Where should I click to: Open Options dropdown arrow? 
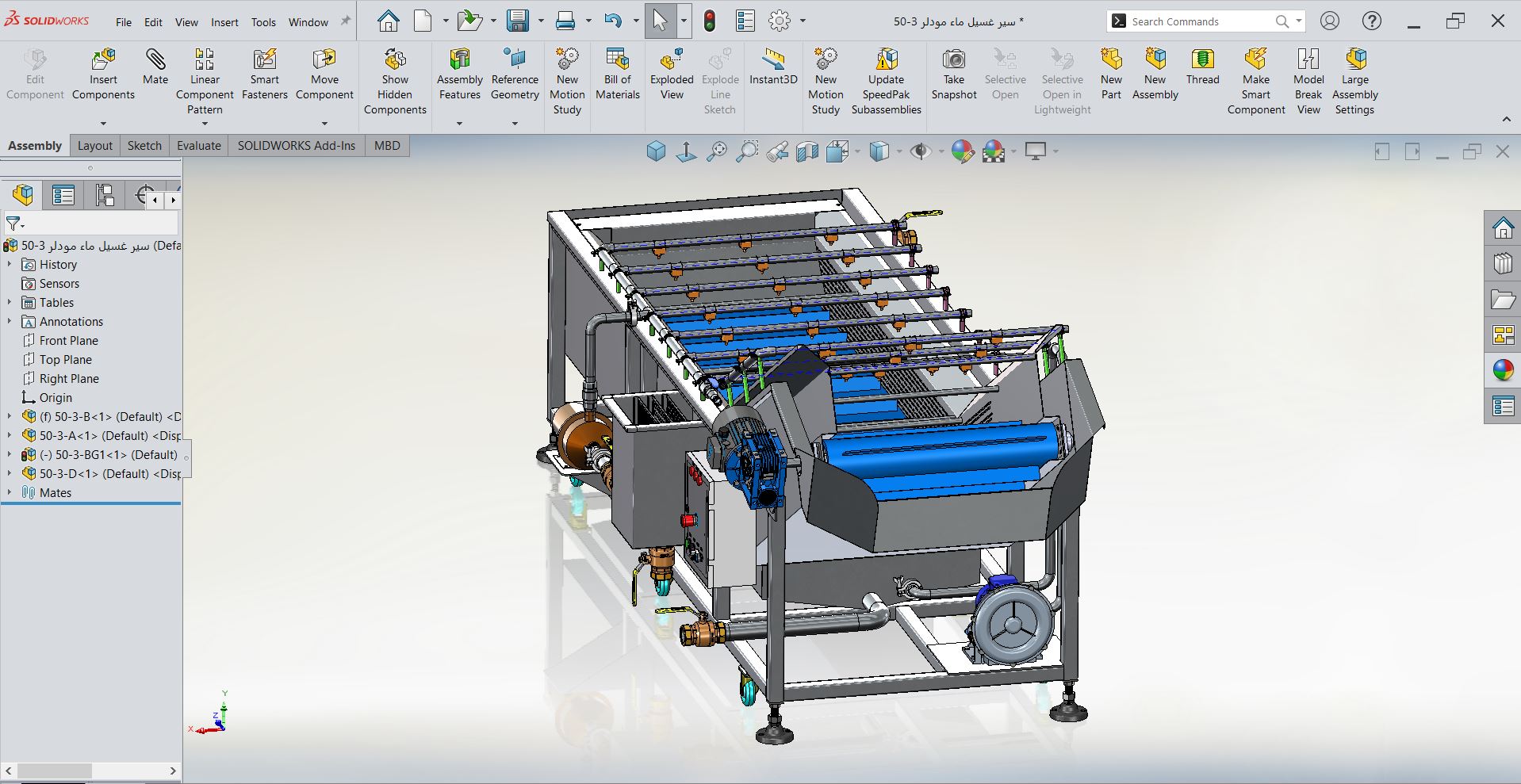(803, 21)
